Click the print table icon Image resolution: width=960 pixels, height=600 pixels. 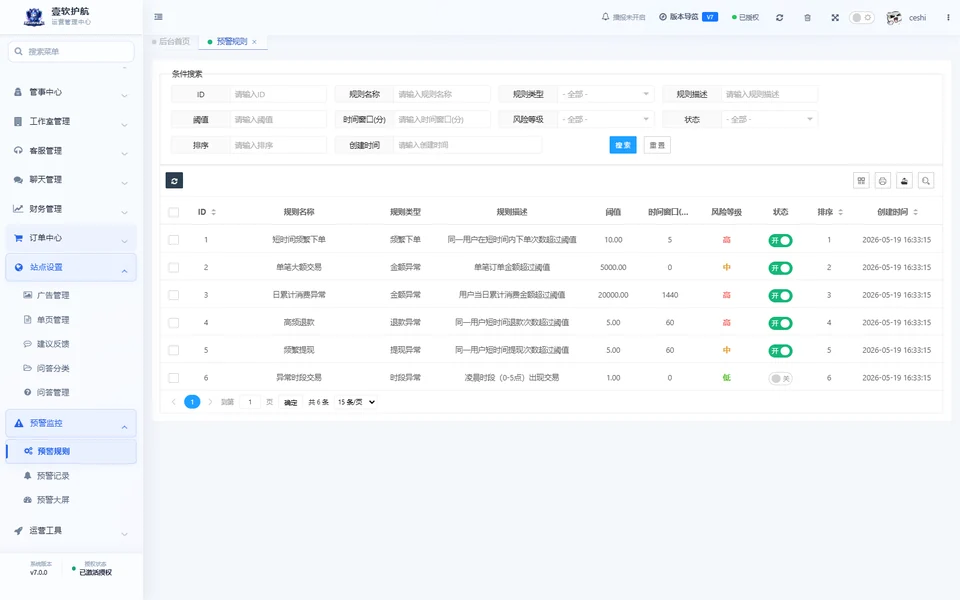[882, 181]
